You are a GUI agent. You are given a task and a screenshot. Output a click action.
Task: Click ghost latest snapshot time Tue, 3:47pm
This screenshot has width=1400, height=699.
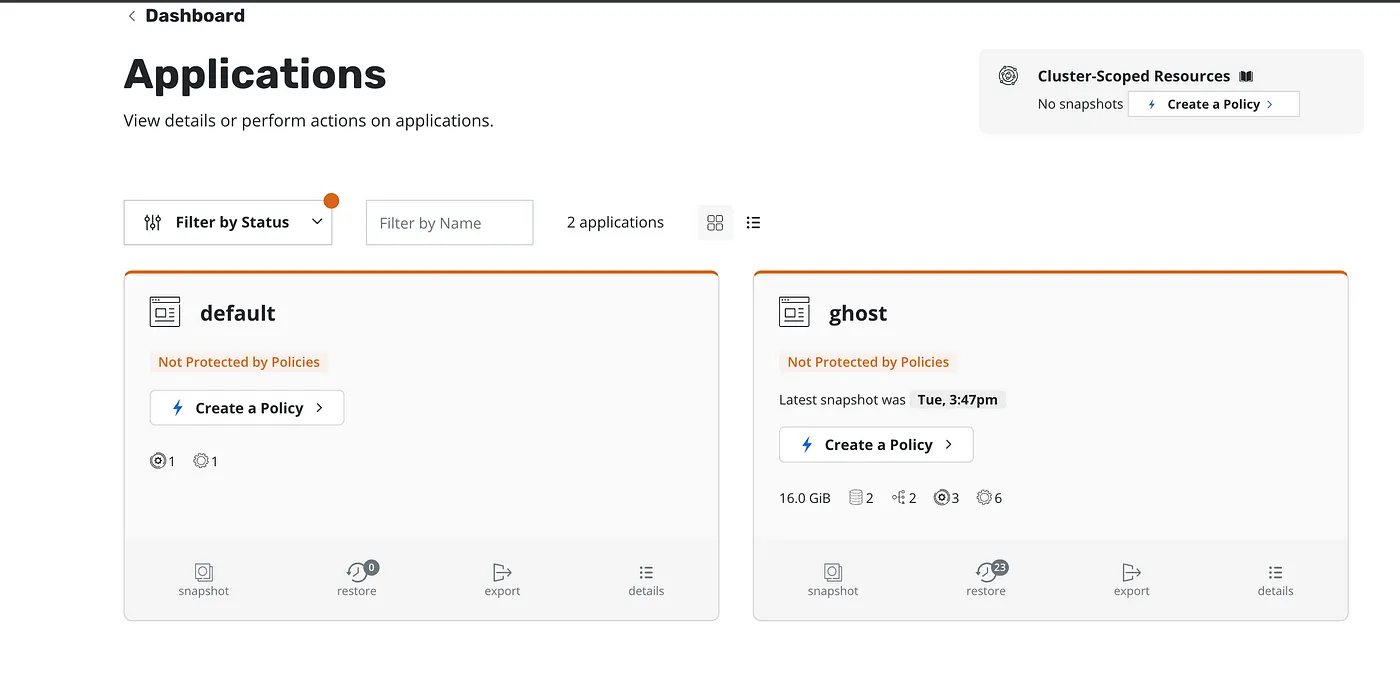[957, 400]
